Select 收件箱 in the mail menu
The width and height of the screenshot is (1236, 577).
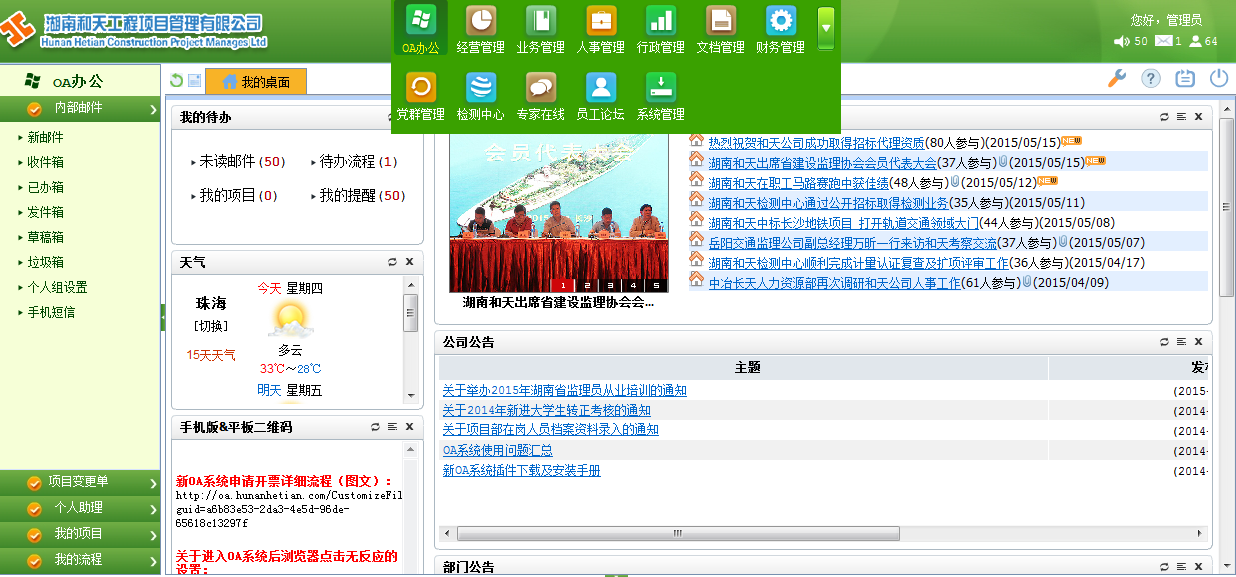point(46,162)
